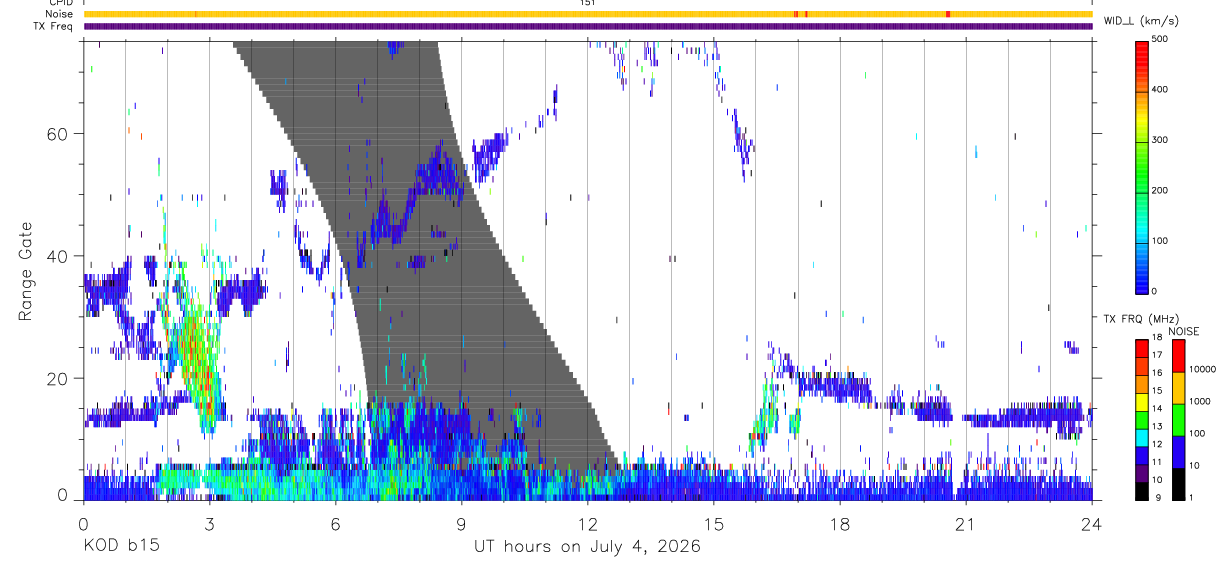The image size is (1228, 567).
Task: Click the 18 label on the UT hours axis
Action: (840, 522)
